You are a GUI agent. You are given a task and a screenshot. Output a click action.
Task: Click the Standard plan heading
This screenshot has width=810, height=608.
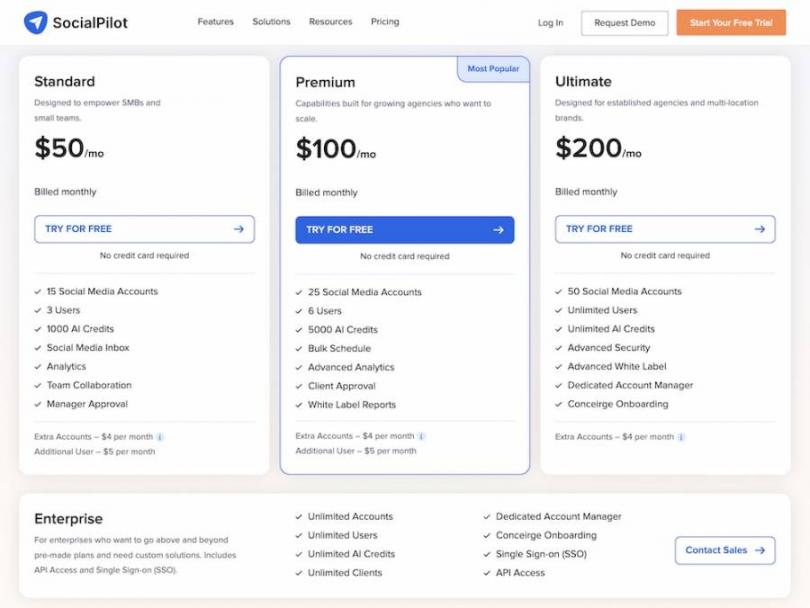65,82
